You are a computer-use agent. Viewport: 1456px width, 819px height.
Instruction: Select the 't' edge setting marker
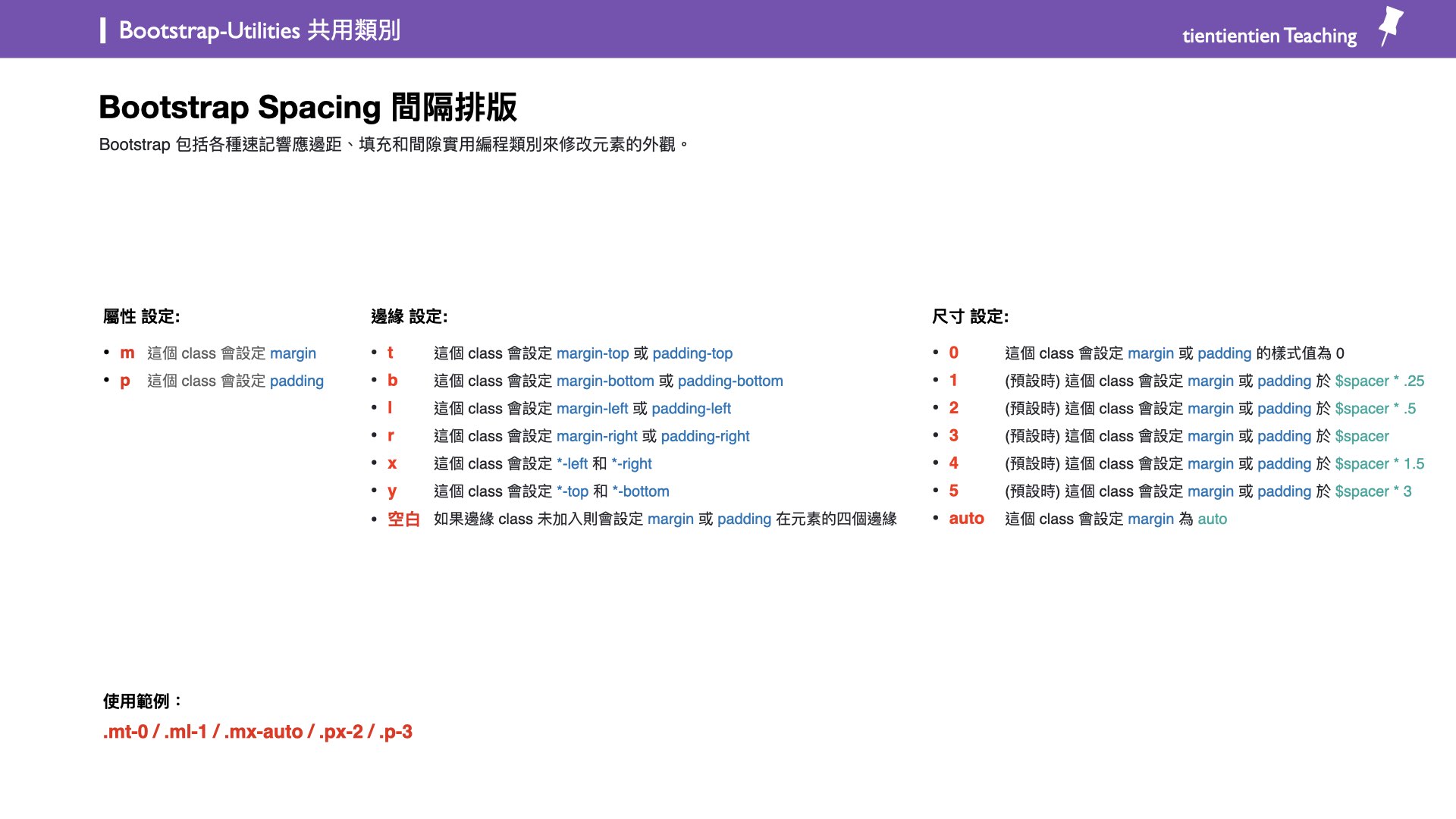[391, 353]
